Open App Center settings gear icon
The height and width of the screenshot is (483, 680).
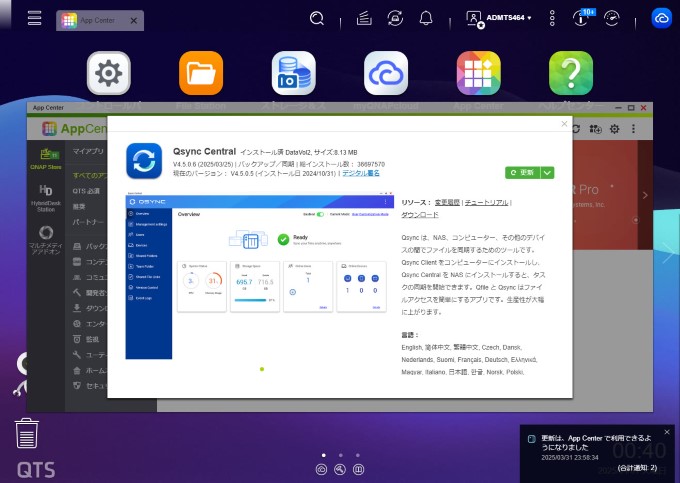tap(615, 129)
